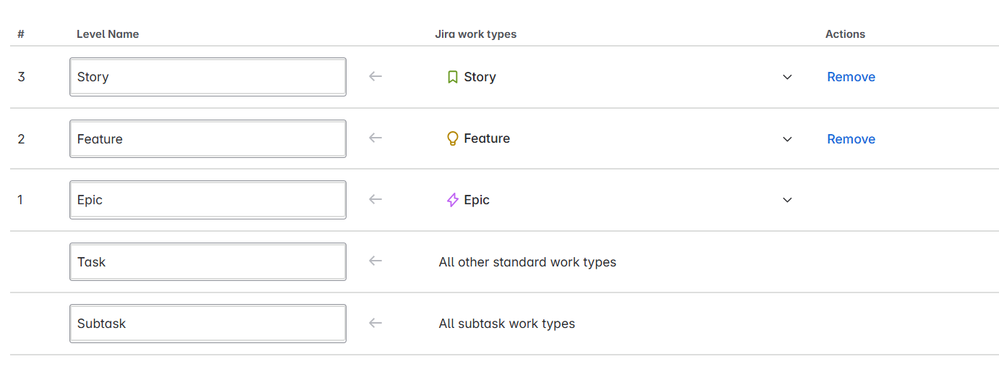The height and width of the screenshot is (381, 999).
Task: Click the green Story bookmark icon
Action: tap(452, 77)
